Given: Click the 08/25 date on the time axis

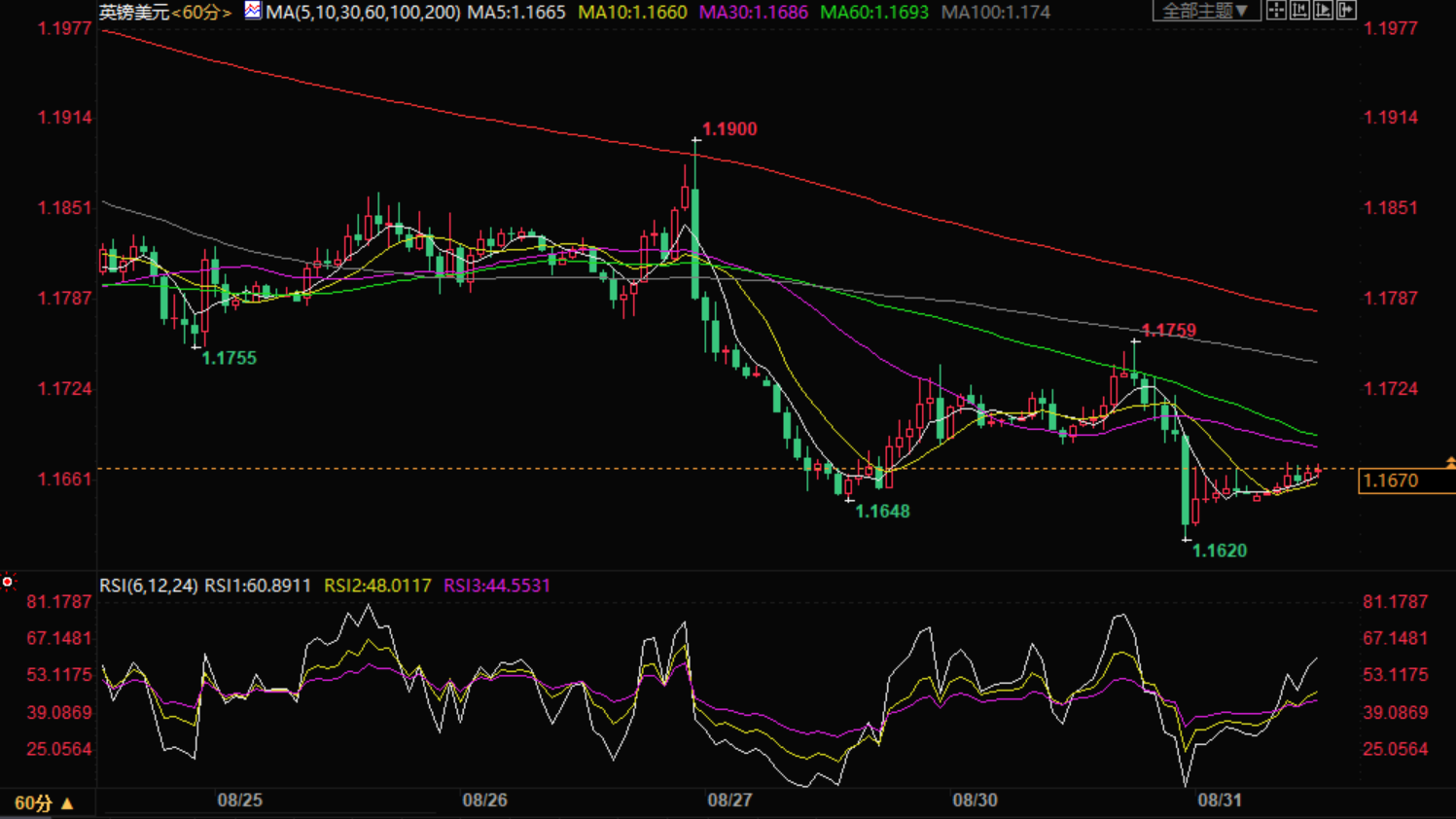Looking at the screenshot, I should coord(239,801).
